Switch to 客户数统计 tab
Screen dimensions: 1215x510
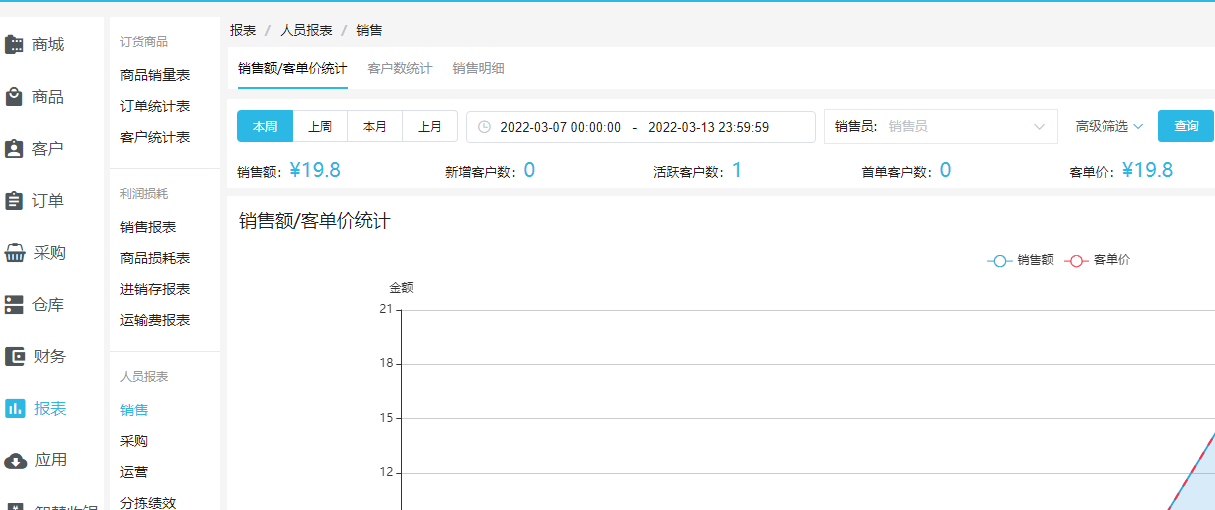pyautogui.click(x=400, y=68)
